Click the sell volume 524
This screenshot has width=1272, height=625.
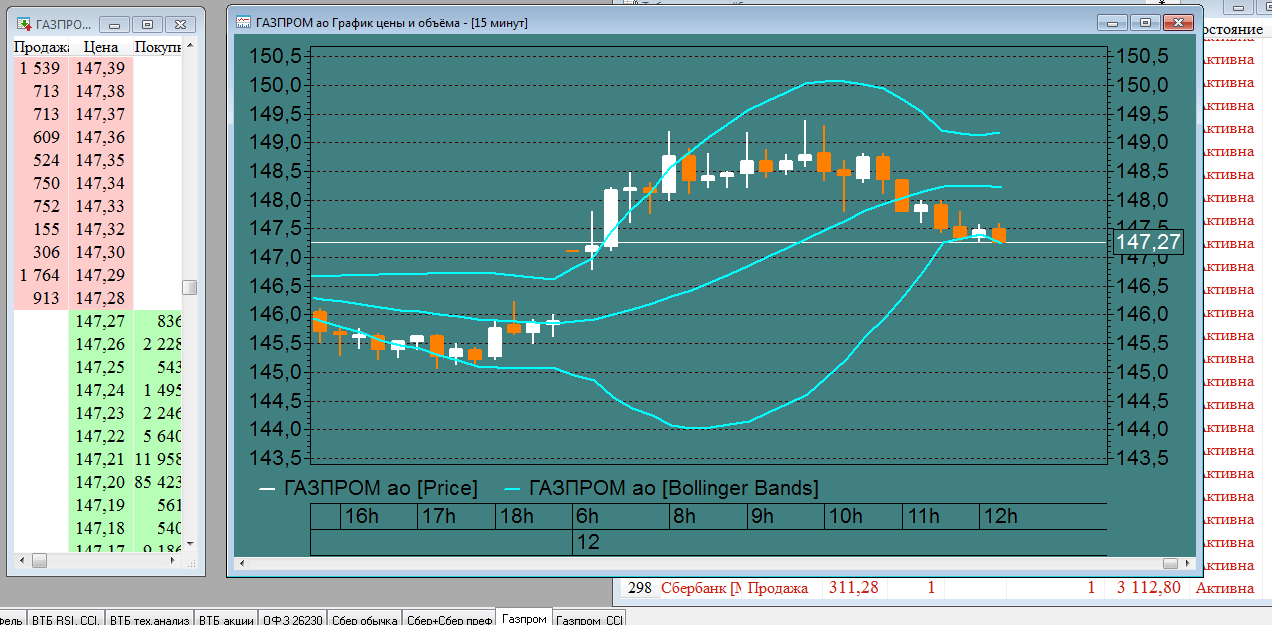tap(41, 160)
